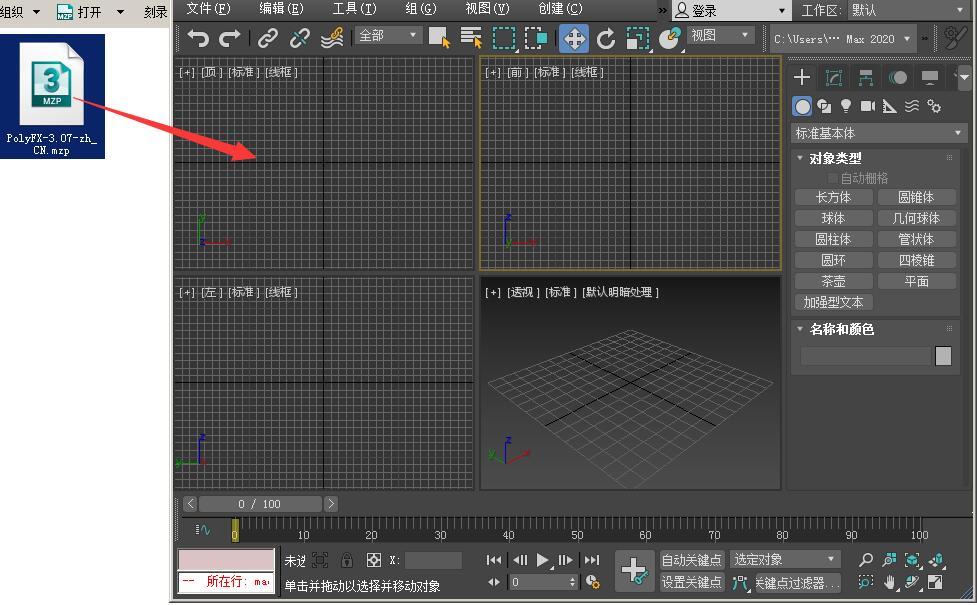Select the Cameras creation icon
977x605 pixels.
(868, 106)
